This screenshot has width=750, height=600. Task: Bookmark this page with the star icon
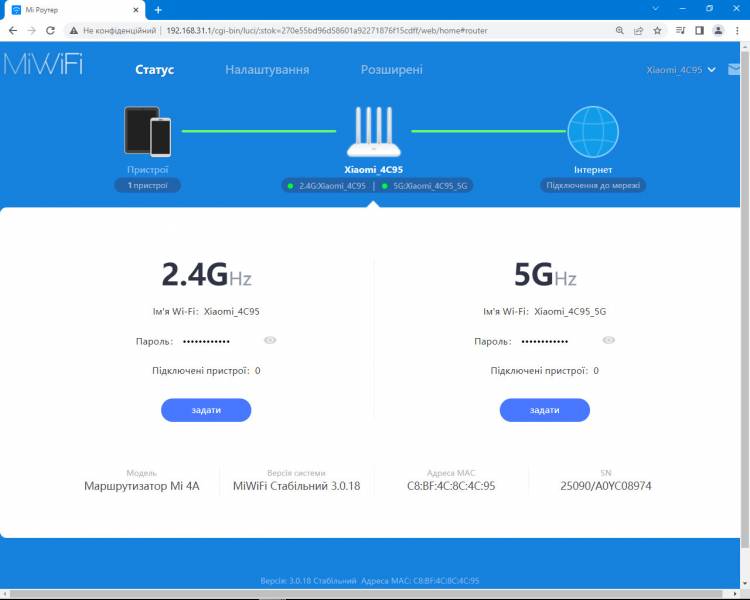coord(657,31)
